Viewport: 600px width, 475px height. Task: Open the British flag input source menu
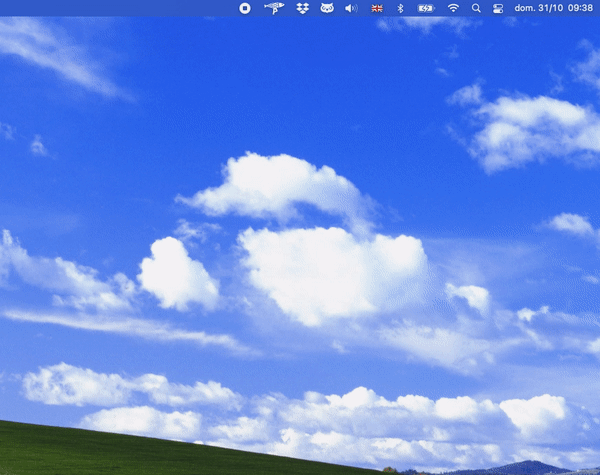click(x=377, y=8)
